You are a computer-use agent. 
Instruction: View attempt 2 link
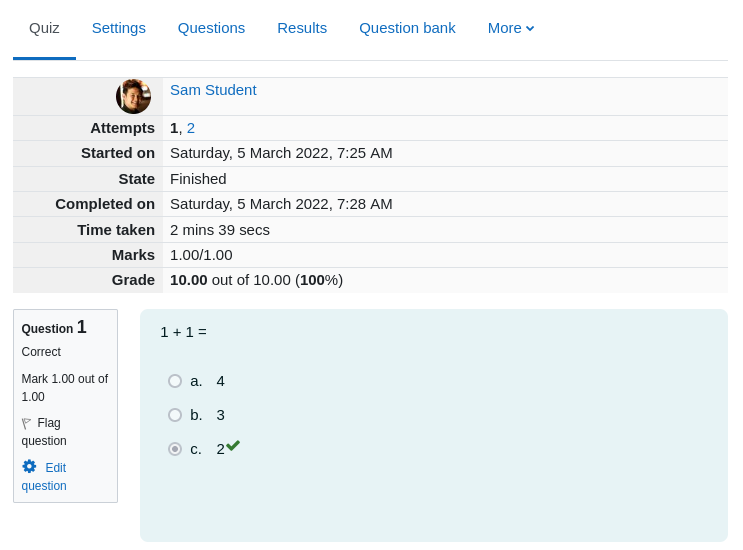190,128
